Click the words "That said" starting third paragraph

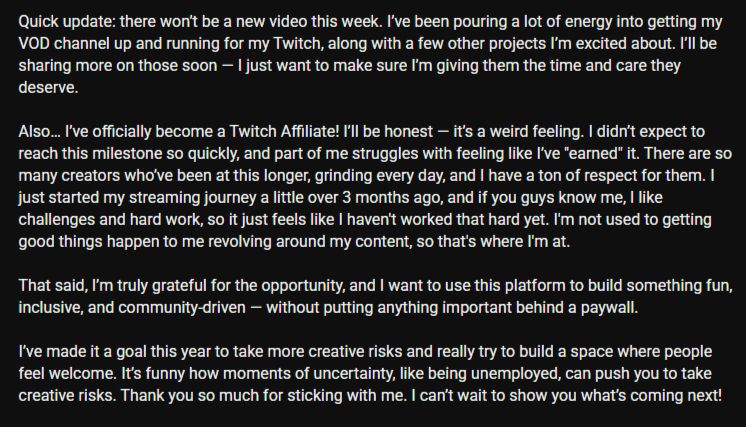point(52,285)
